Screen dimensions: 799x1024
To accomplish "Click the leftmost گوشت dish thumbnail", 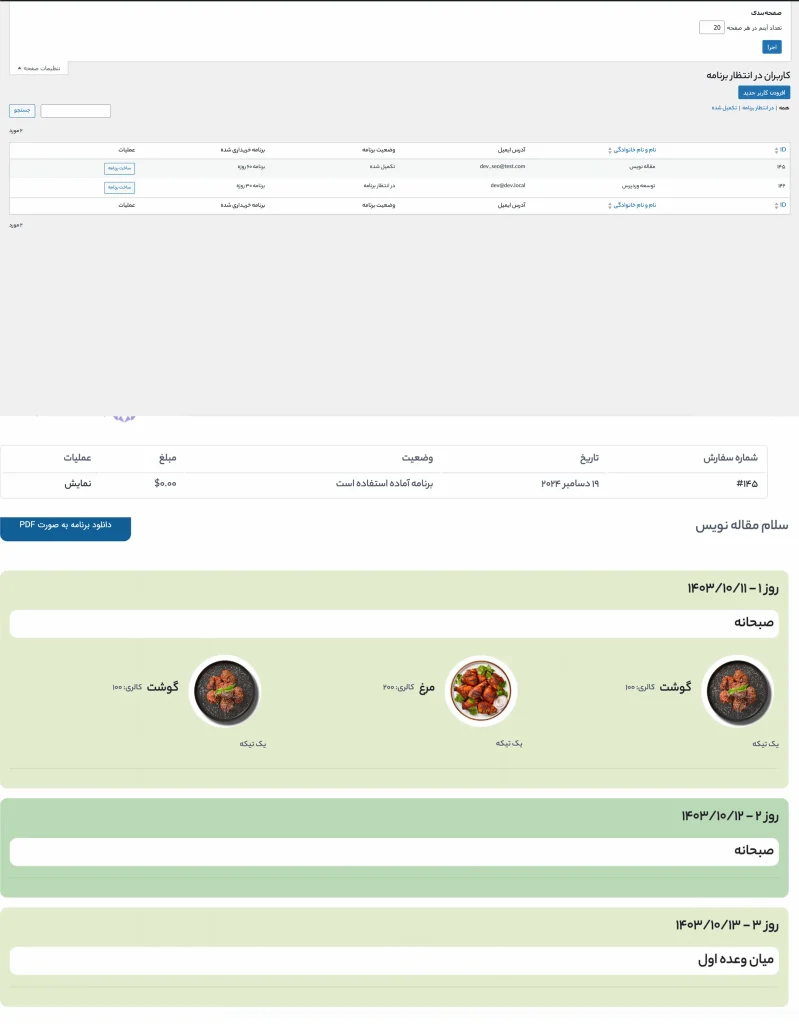I will click(225, 692).
